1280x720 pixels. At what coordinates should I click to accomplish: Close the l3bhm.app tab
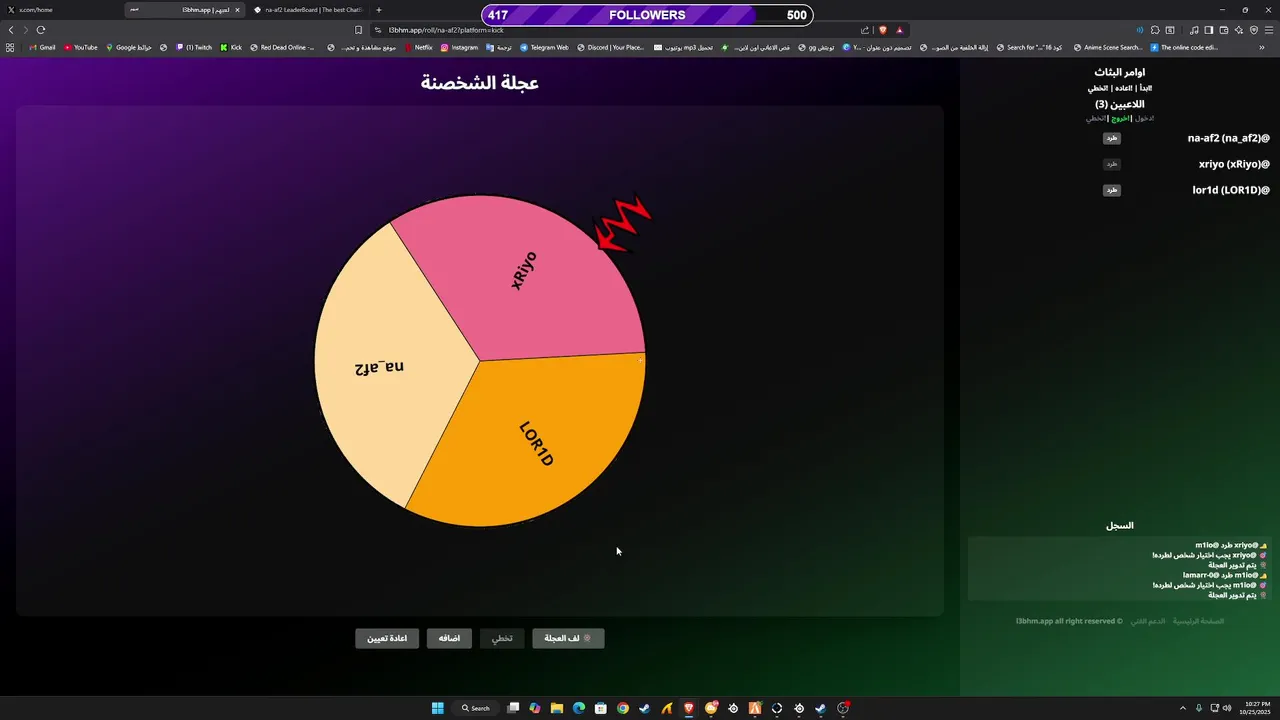pyautogui.click(x=237, y=10)
